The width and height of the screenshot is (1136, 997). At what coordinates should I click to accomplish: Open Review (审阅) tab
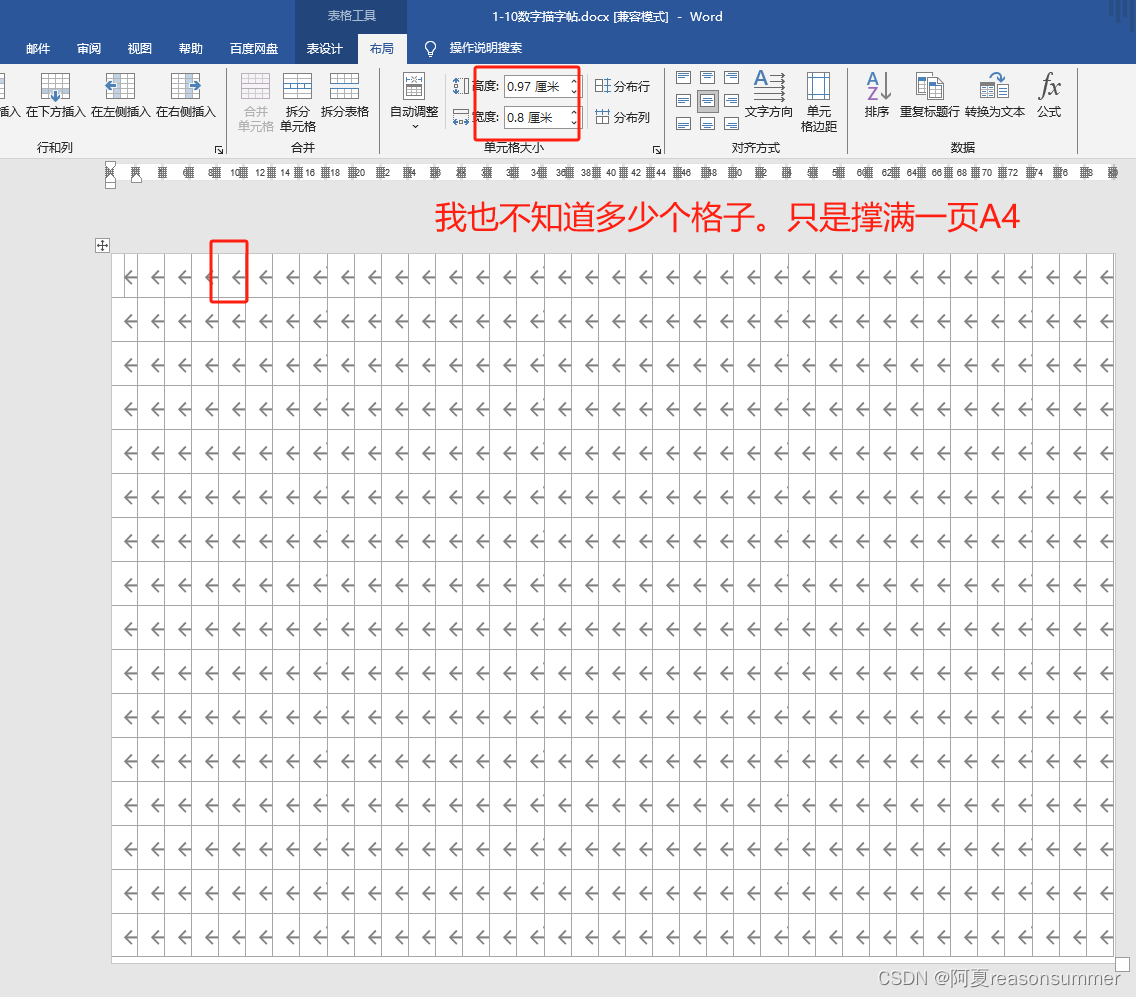pos(88,49)
